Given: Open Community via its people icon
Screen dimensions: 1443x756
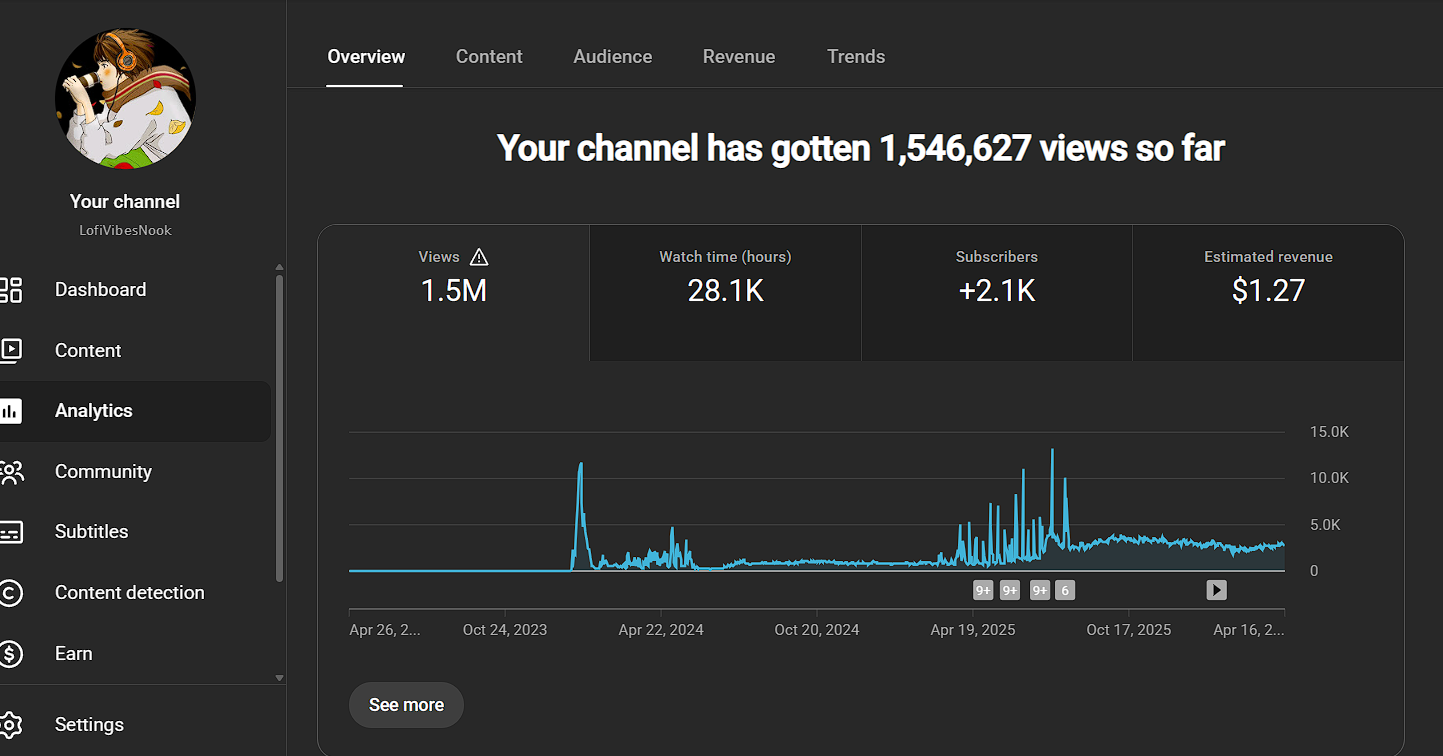Looking at the screenshot, I should (x=11, y=472).
